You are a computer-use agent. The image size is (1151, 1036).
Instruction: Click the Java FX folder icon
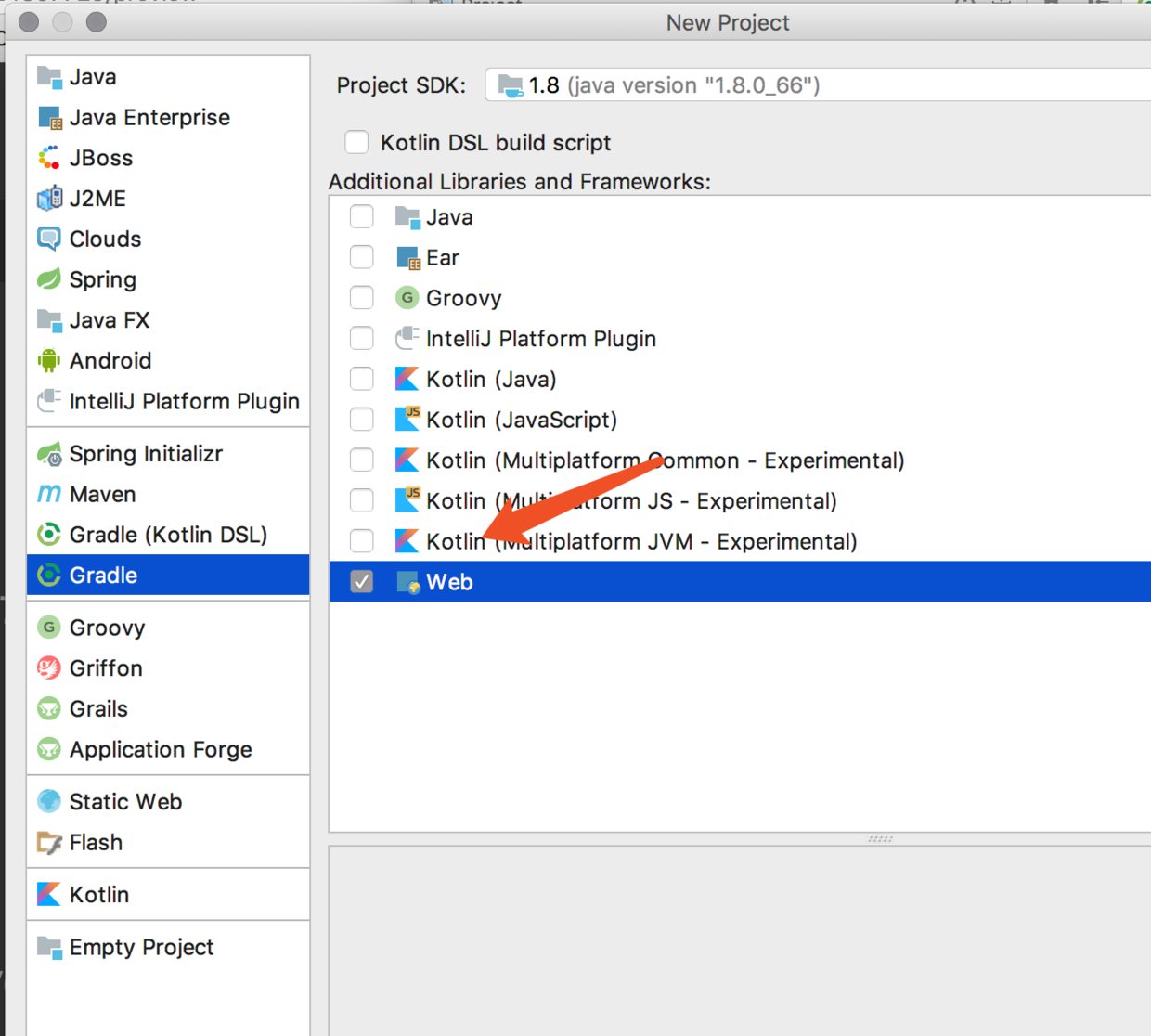(49, 320)
